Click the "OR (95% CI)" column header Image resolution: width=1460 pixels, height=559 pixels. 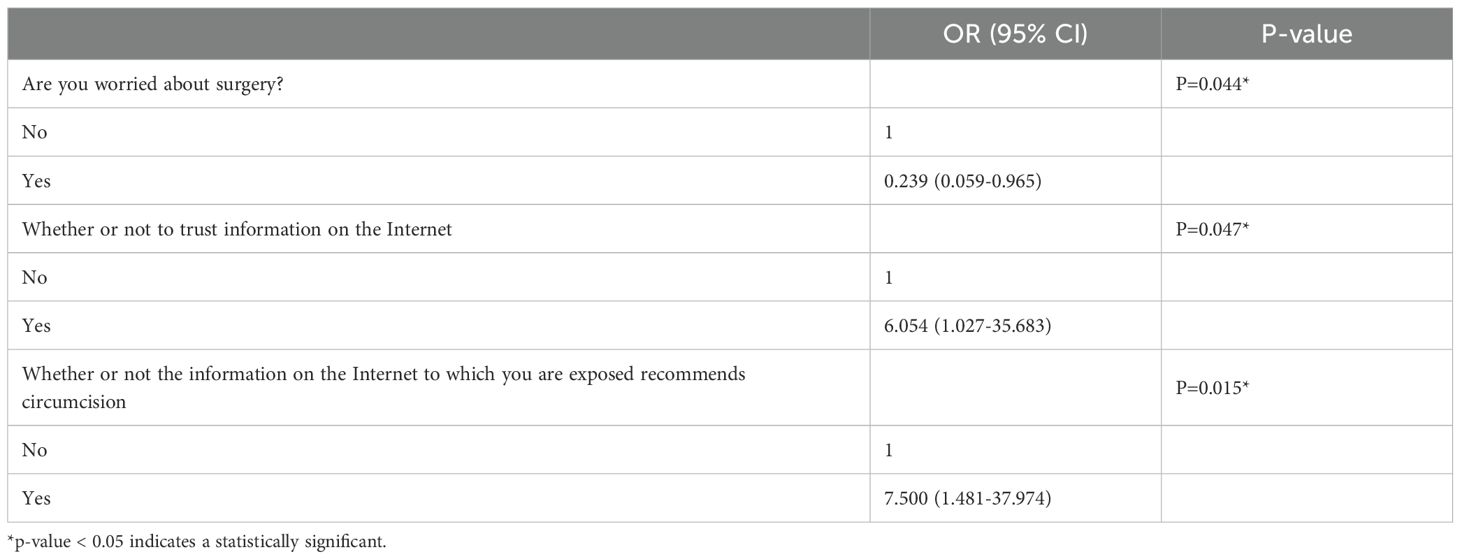1014,34
